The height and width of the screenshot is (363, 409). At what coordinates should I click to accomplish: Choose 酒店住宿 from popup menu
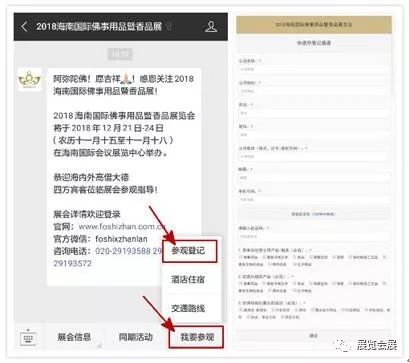coord(188,279)
